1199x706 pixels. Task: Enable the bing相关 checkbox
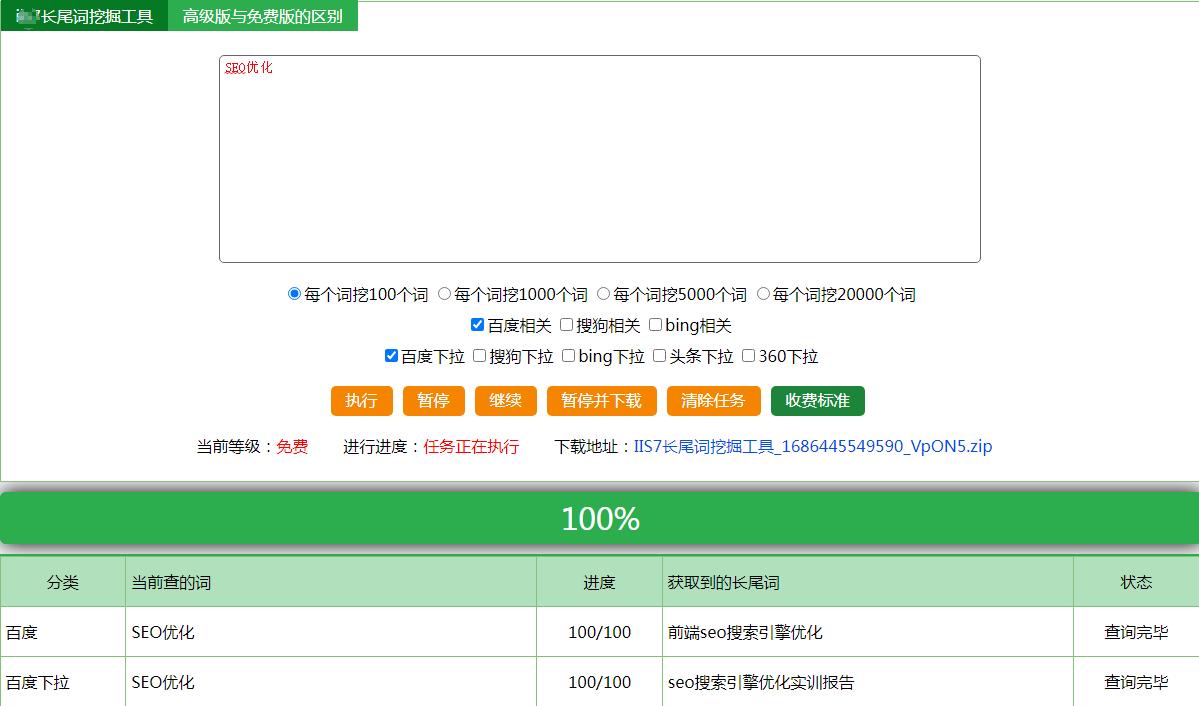[654, 325]
